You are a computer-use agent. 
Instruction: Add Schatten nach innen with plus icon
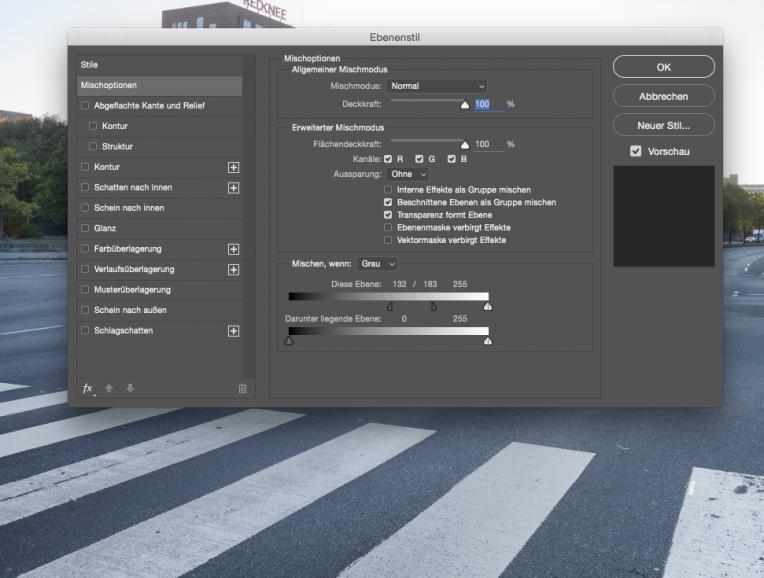coord(233,188)
